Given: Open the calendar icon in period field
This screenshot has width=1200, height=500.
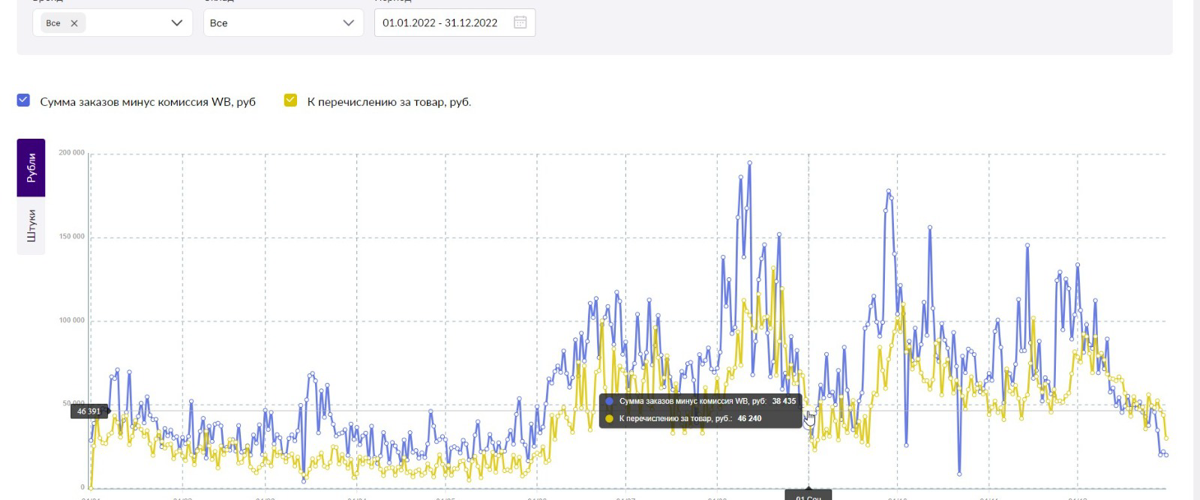Looking at the screenshot, I should [520, 22].
